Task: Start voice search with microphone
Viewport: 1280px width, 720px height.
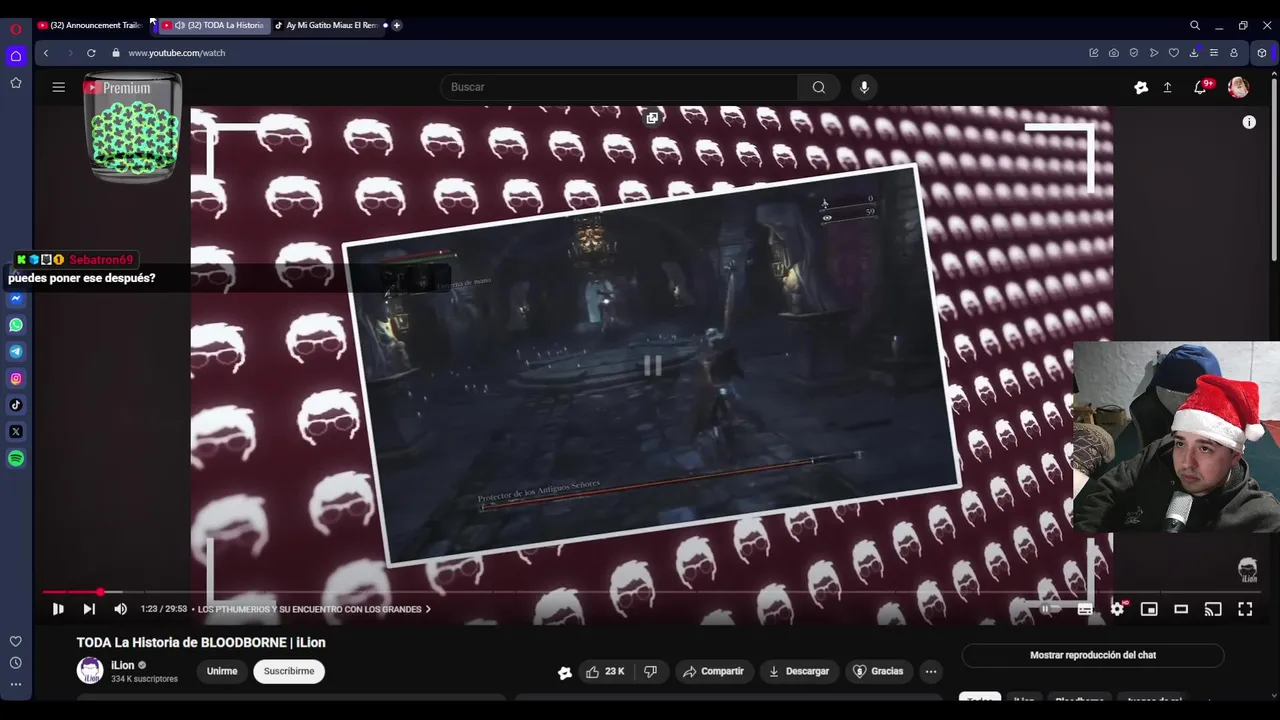Action: point(865,87)
